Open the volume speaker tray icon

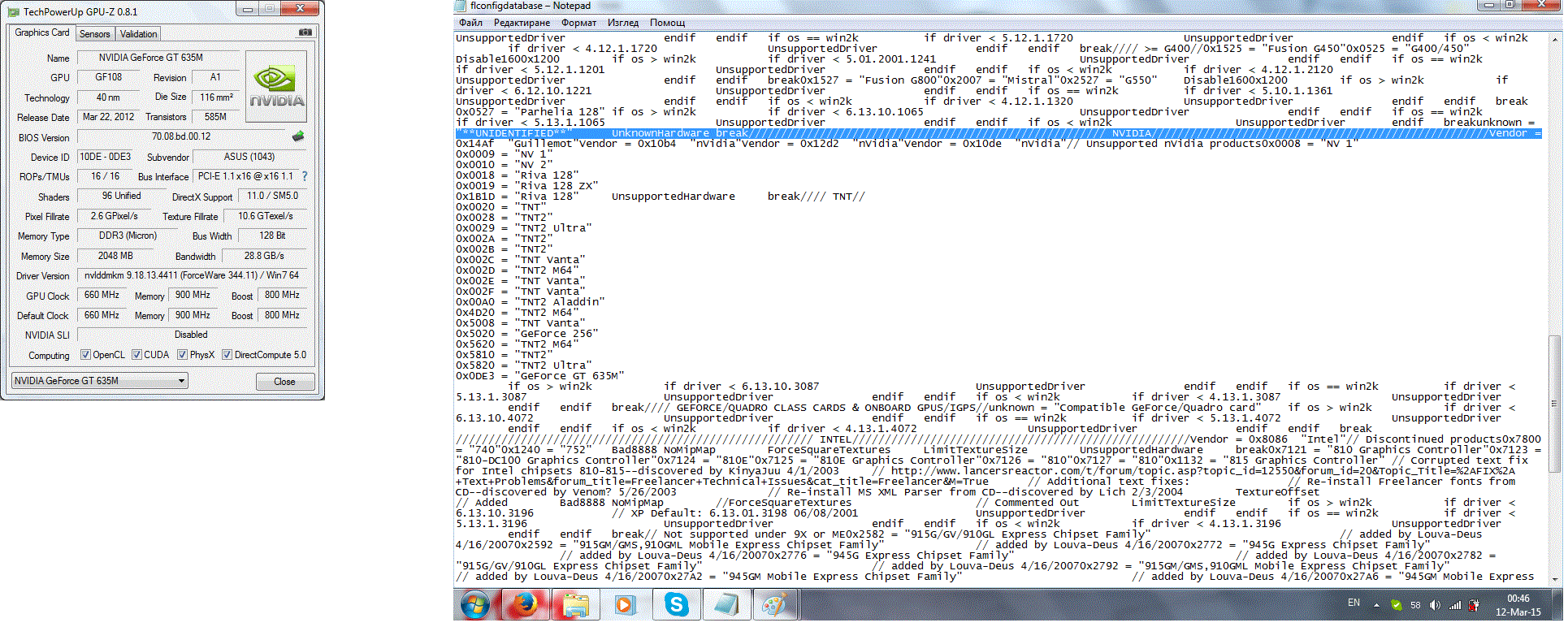[1435, 605]
